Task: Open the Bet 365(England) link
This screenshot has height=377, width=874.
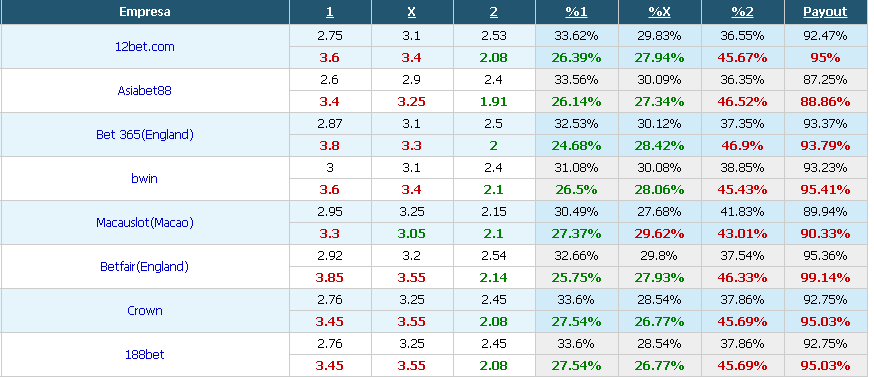Action: click(x=144, y=134)
